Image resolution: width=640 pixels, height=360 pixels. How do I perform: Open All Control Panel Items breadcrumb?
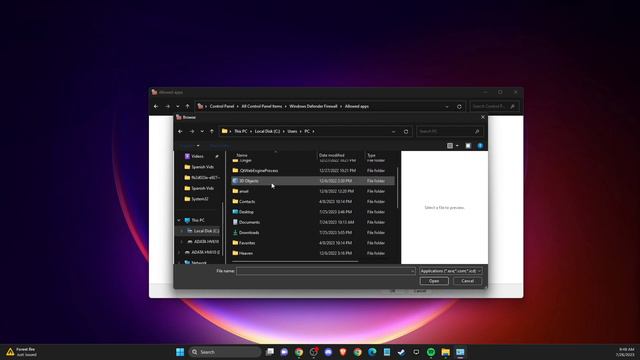(262, 107)
